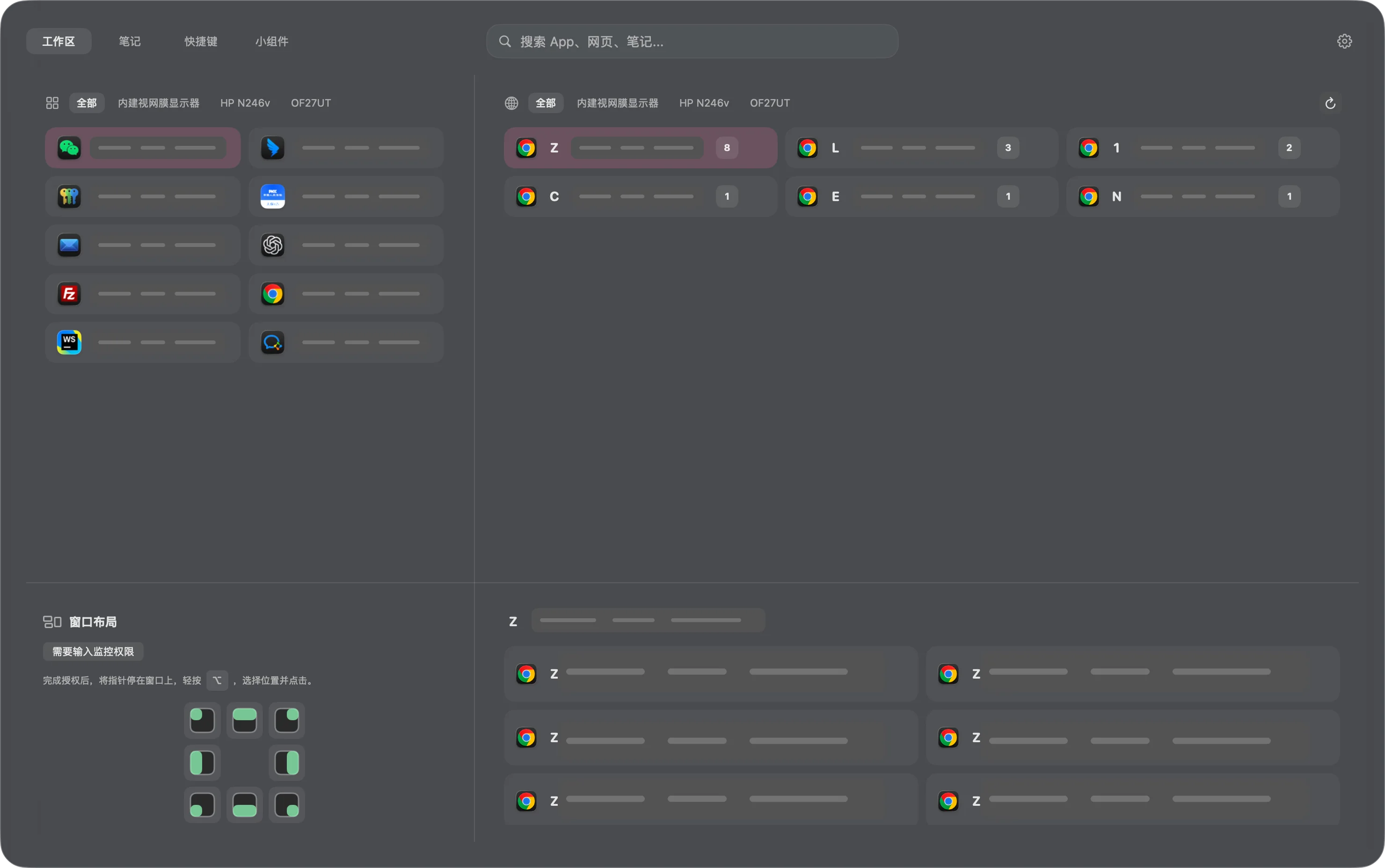
Task: Switch to the 笔记 tab
Action: (130, 41)
